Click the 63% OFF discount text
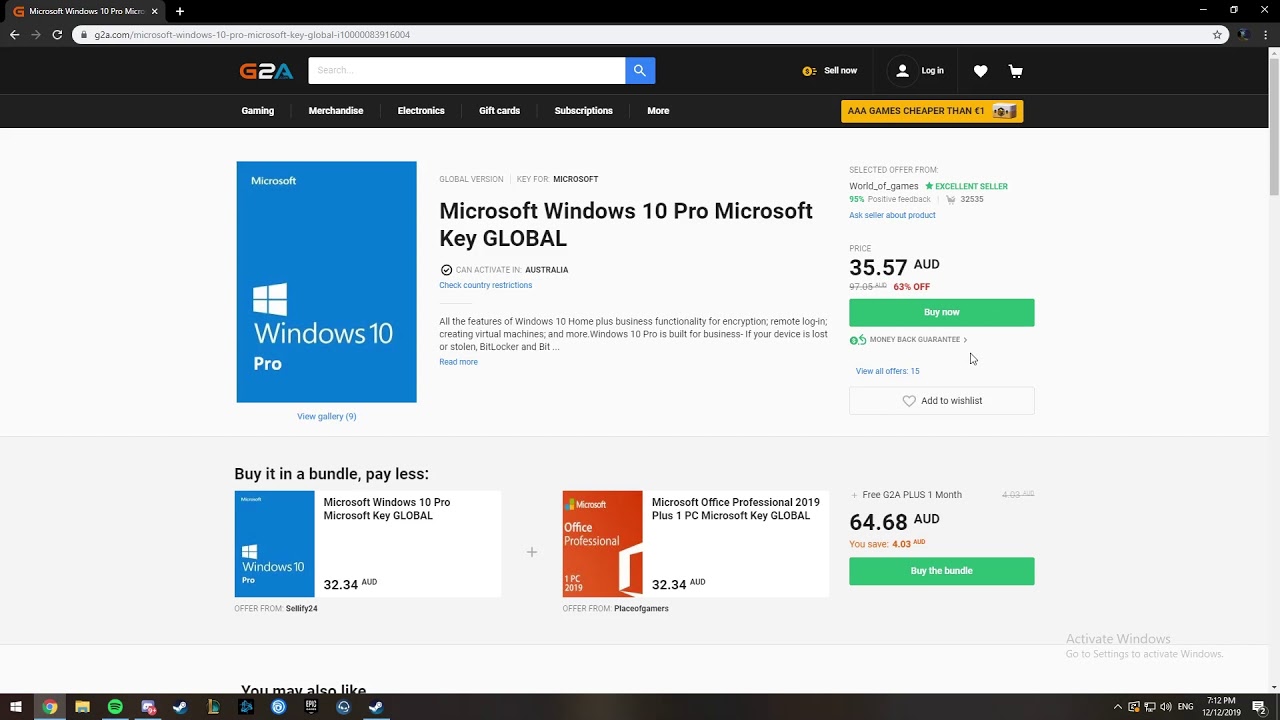1280x720 pixels. (912, 287)
